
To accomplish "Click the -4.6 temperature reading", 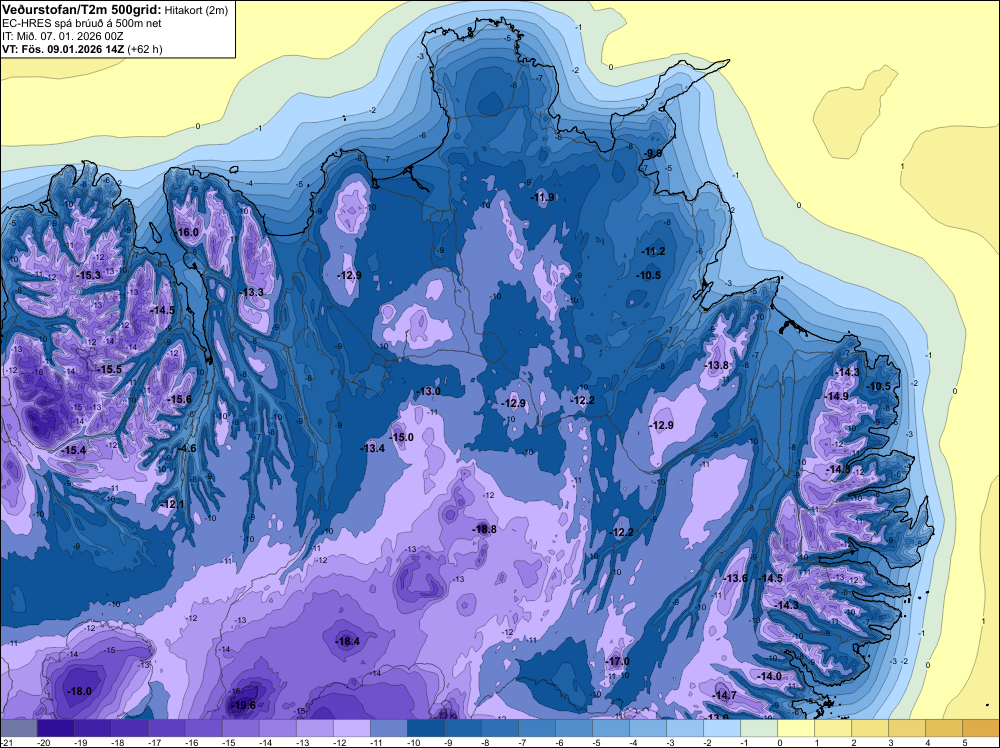I will [186, 448].
